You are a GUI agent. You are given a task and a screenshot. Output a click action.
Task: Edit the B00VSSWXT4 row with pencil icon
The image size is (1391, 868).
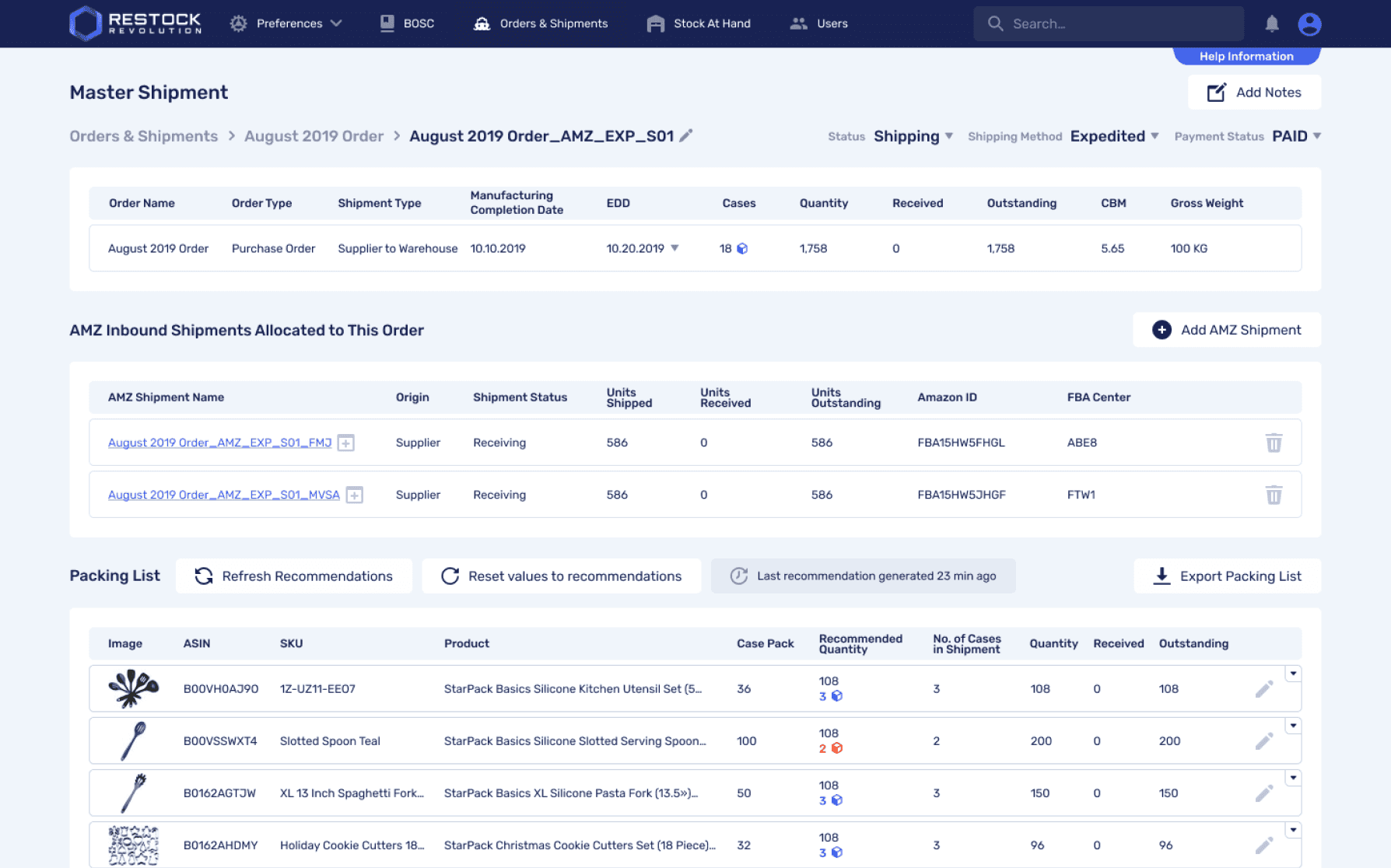[1264, 741]
